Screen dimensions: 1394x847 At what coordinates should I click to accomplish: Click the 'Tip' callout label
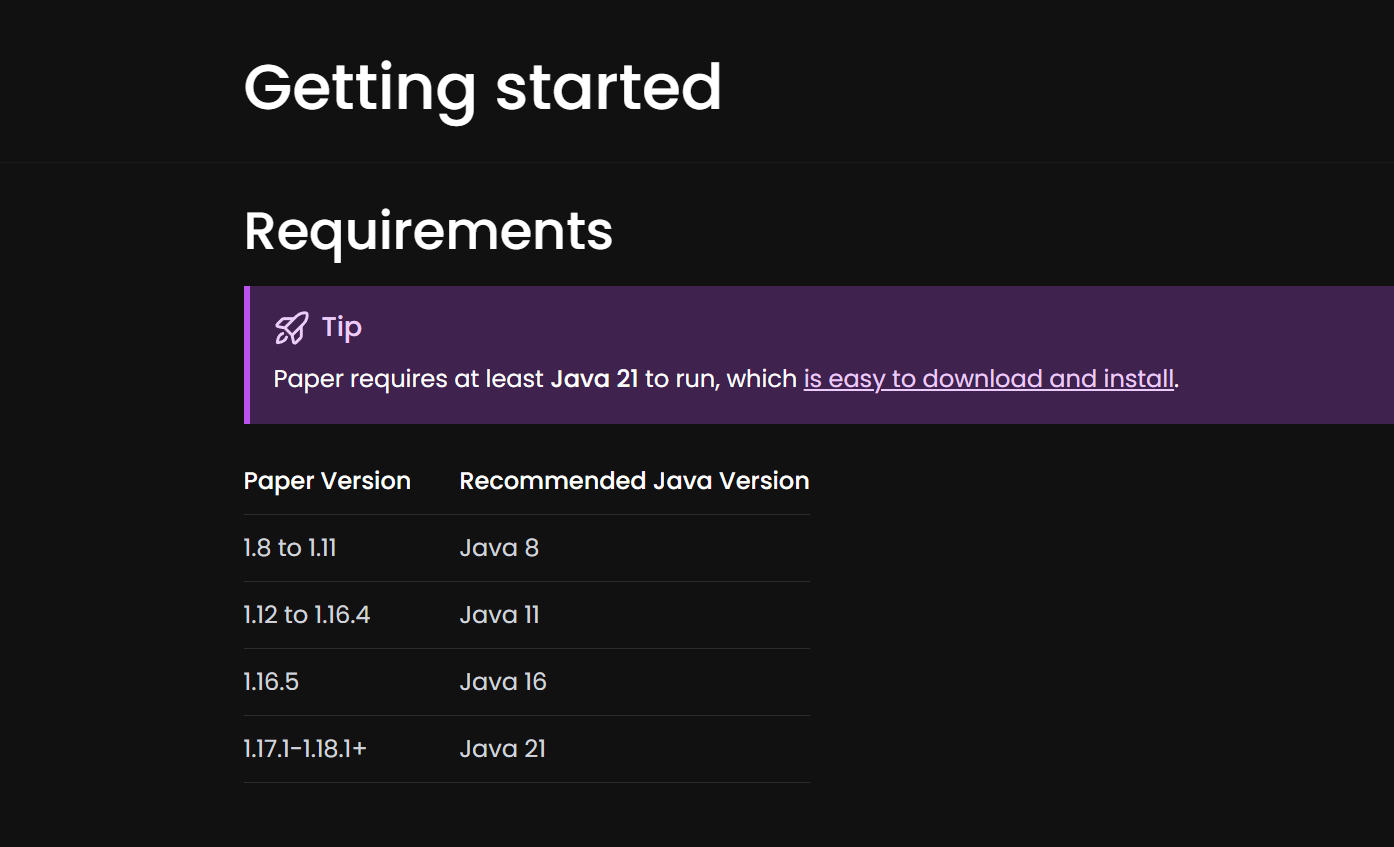tap(342, 327)
